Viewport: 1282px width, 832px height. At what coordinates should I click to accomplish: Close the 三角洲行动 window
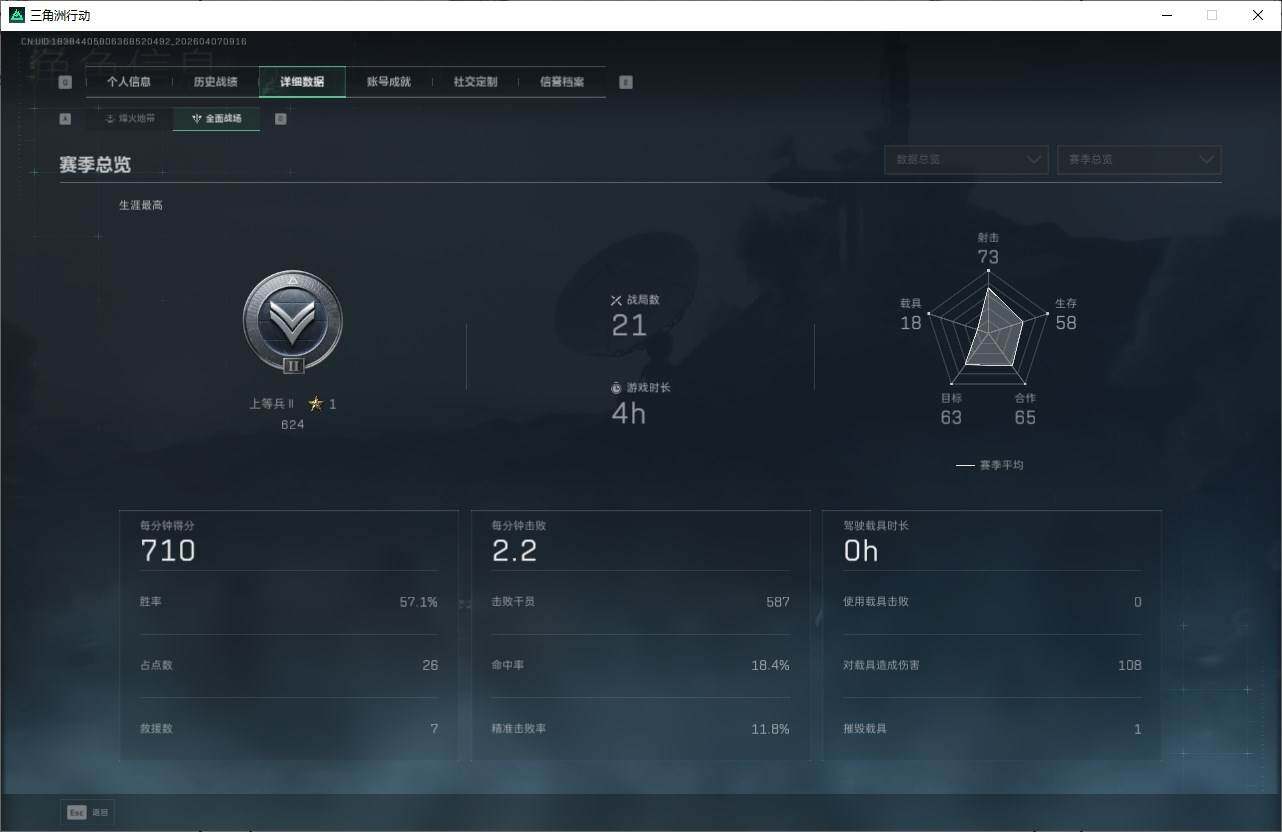[1258, 15]
